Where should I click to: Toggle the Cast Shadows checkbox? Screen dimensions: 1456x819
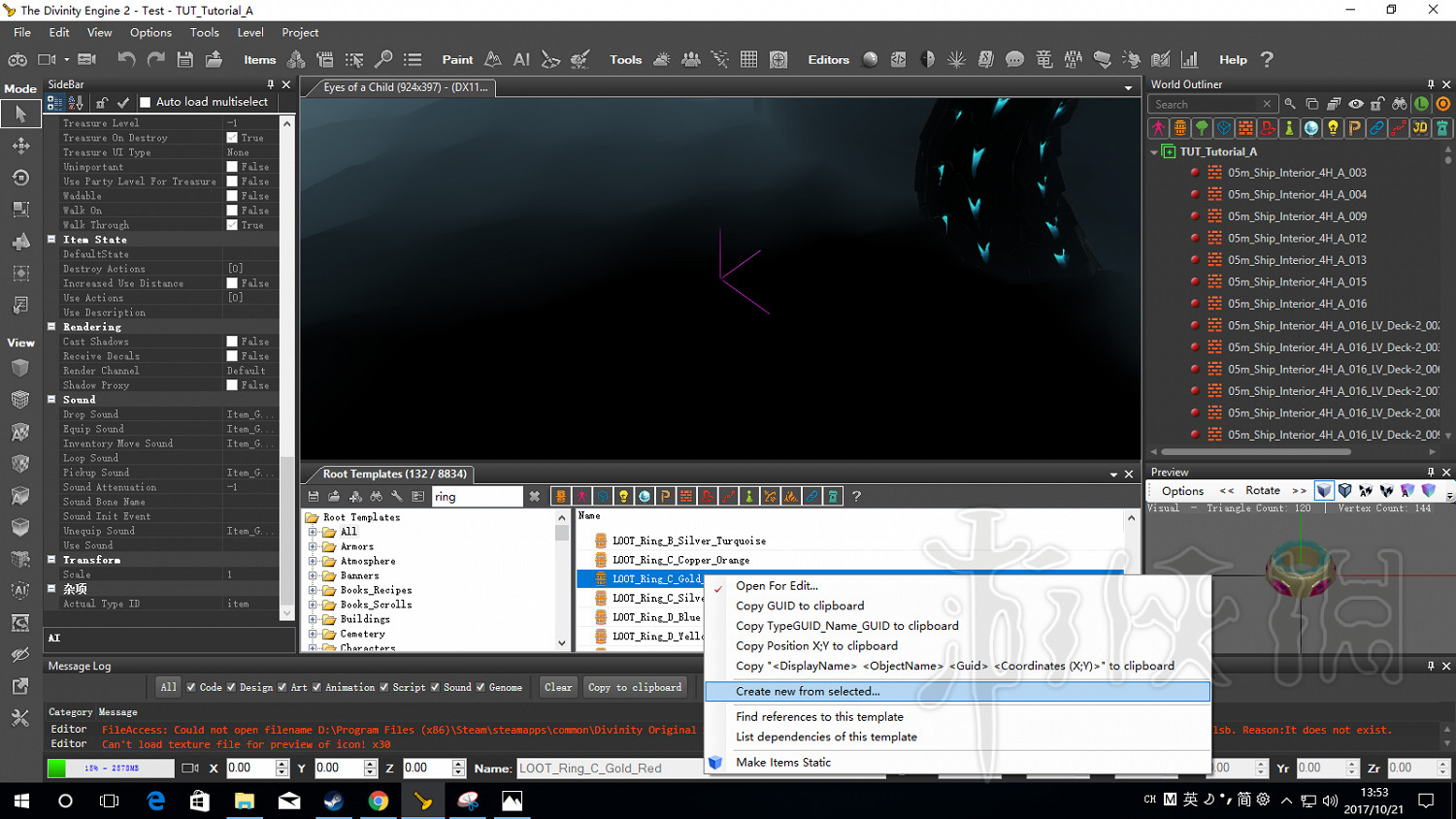[232, 342]
